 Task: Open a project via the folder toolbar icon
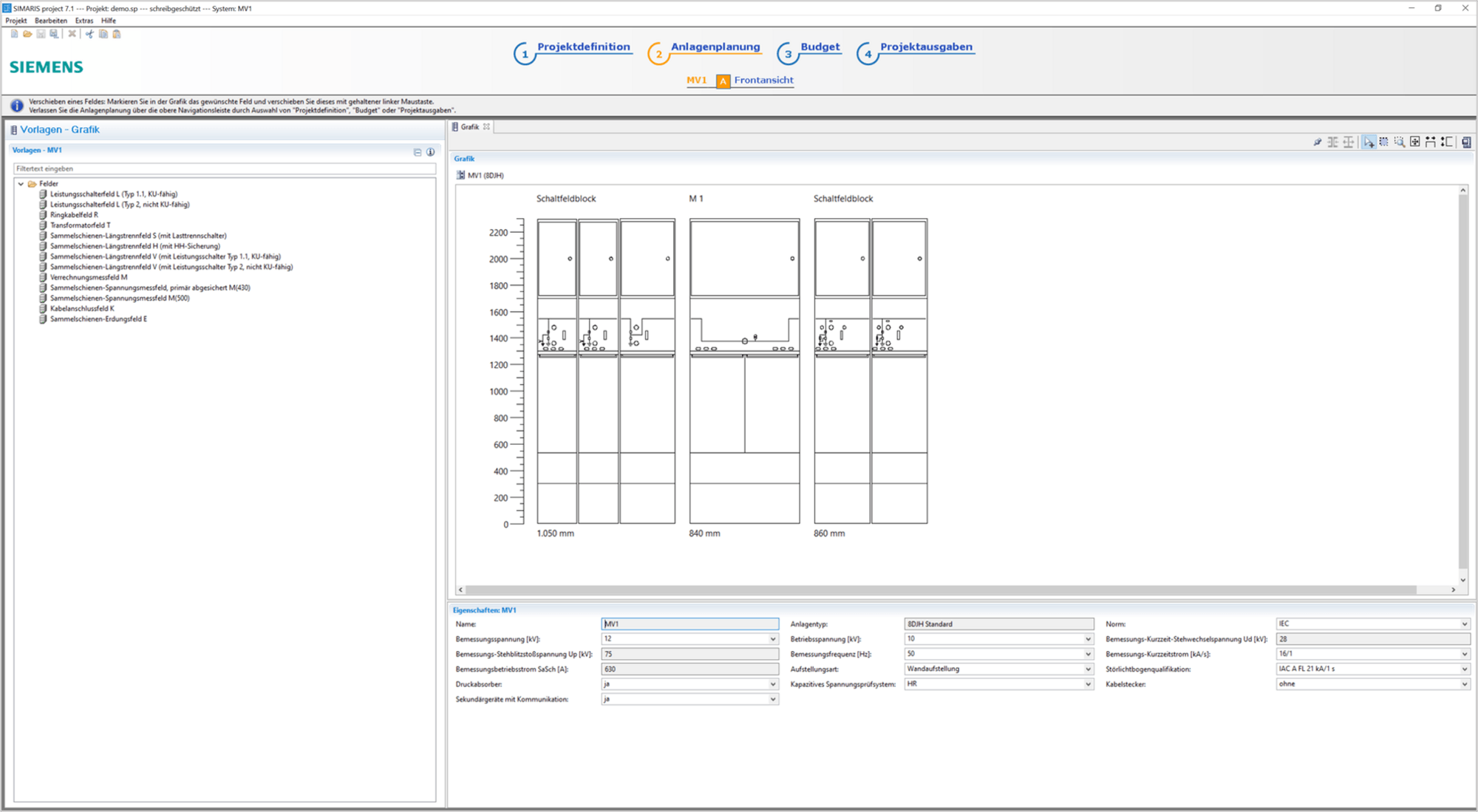point(27,34)
